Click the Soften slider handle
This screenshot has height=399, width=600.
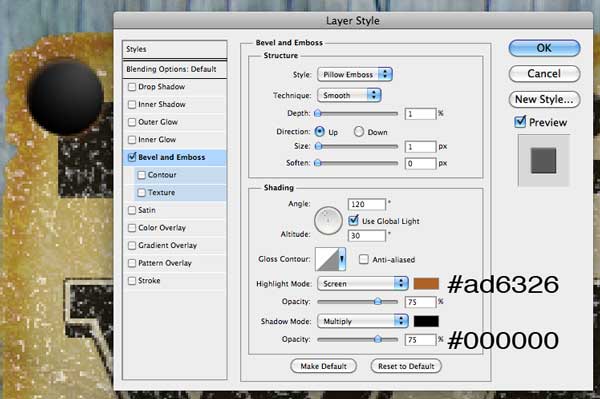[318, 163]
